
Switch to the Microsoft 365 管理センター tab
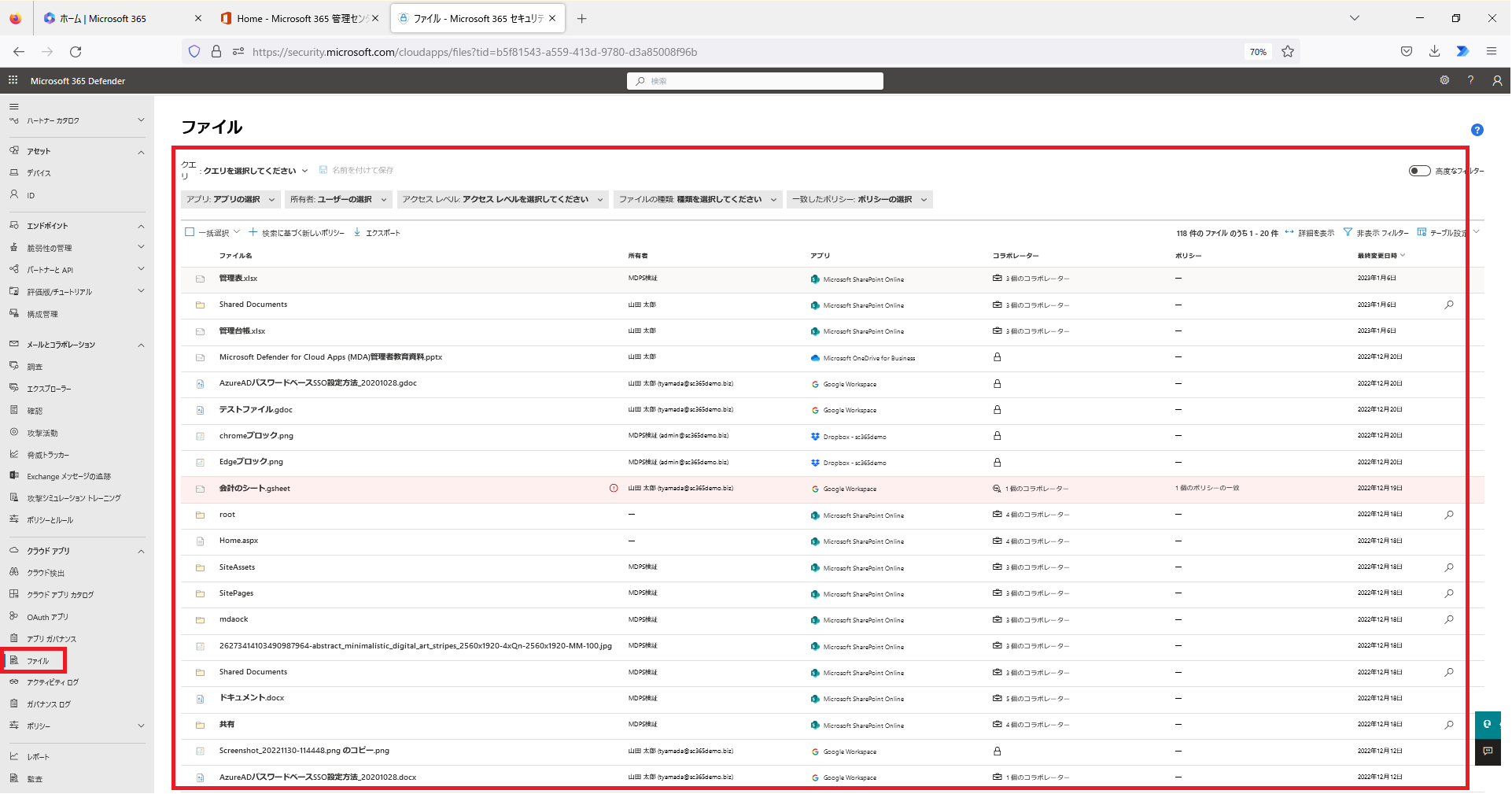[299, 18]
